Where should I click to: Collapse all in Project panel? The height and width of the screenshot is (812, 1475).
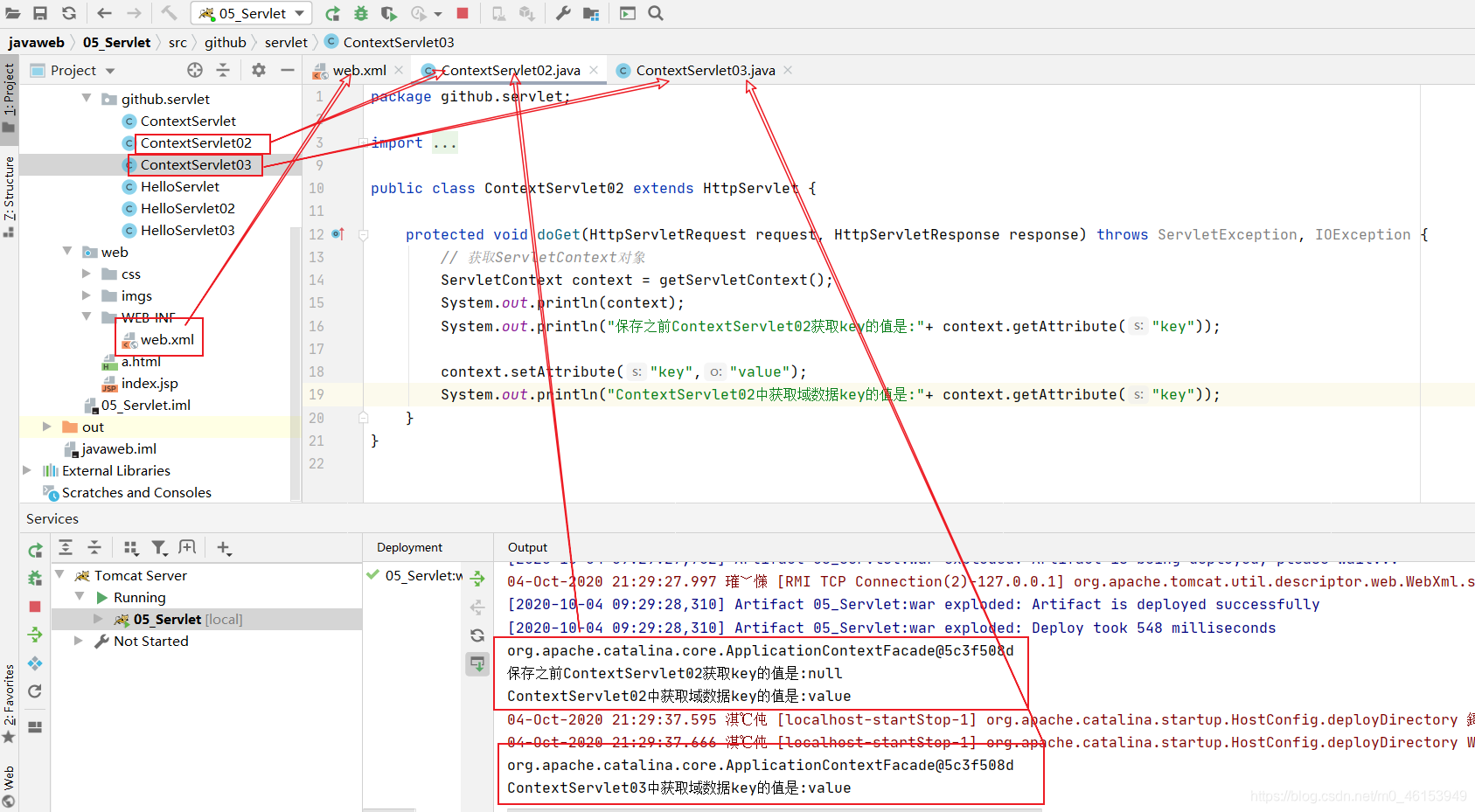223,70
